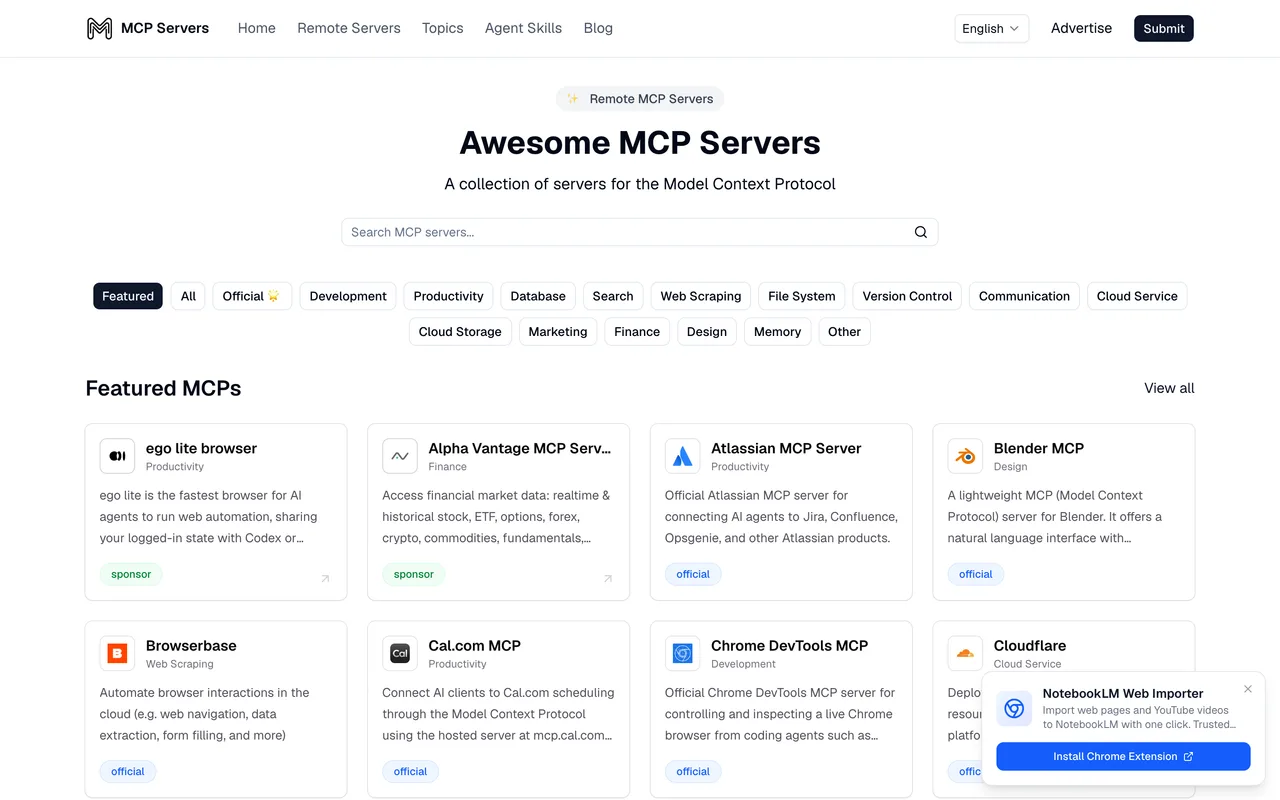Open the English language dropdown
Screen dimensions: 1280x800
tap(991, 28)
